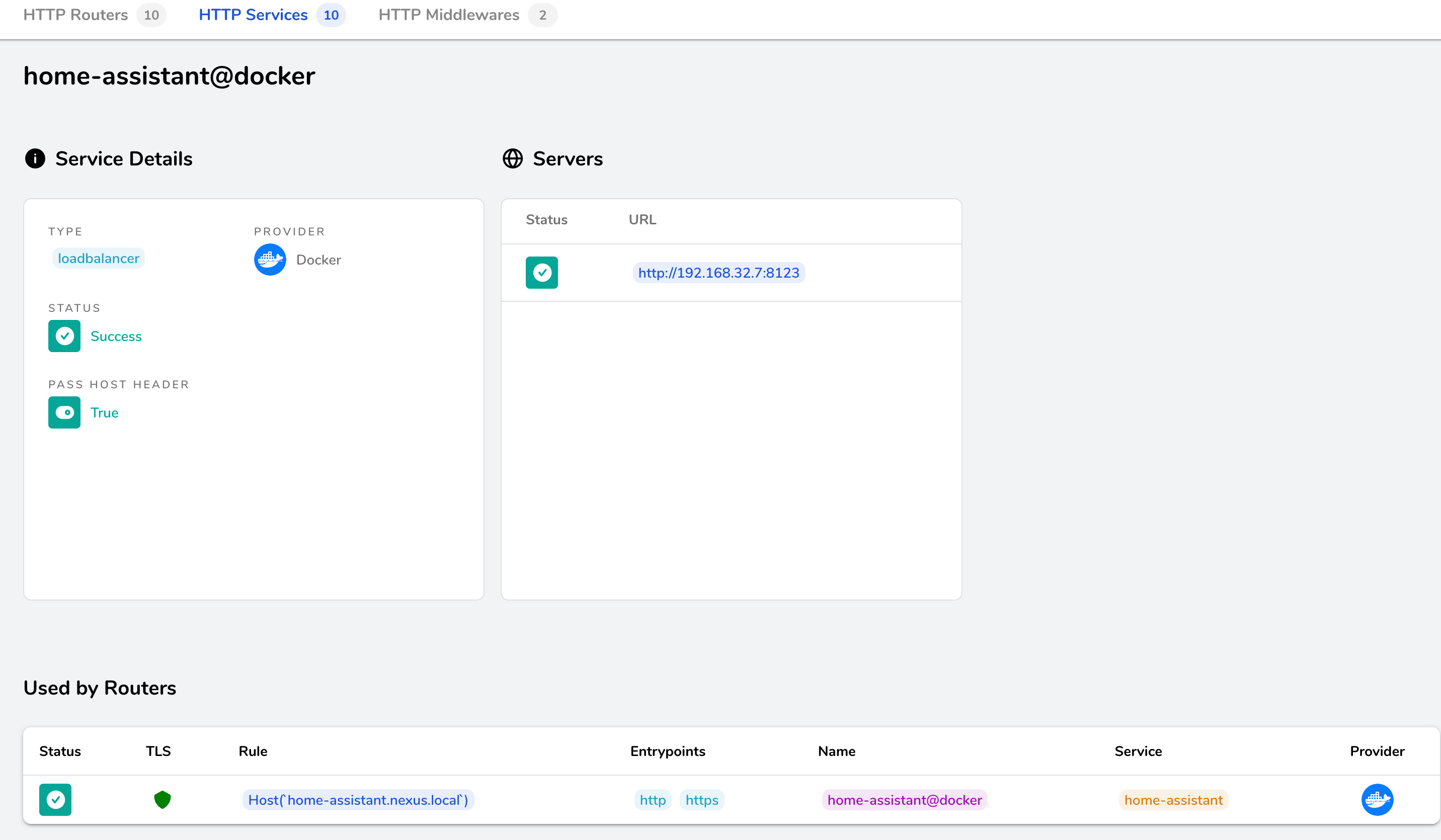Click the Service Details heading
The width and height of the screenshot is (1441, 840).
click(x=124, y=158)
